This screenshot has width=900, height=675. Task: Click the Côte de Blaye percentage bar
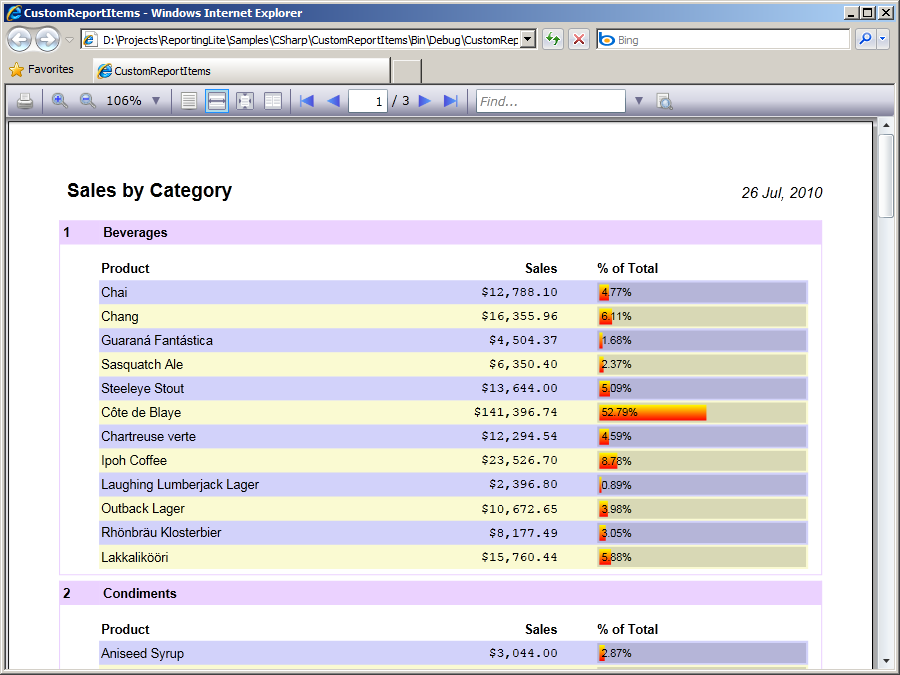click(x=653, y=413)
